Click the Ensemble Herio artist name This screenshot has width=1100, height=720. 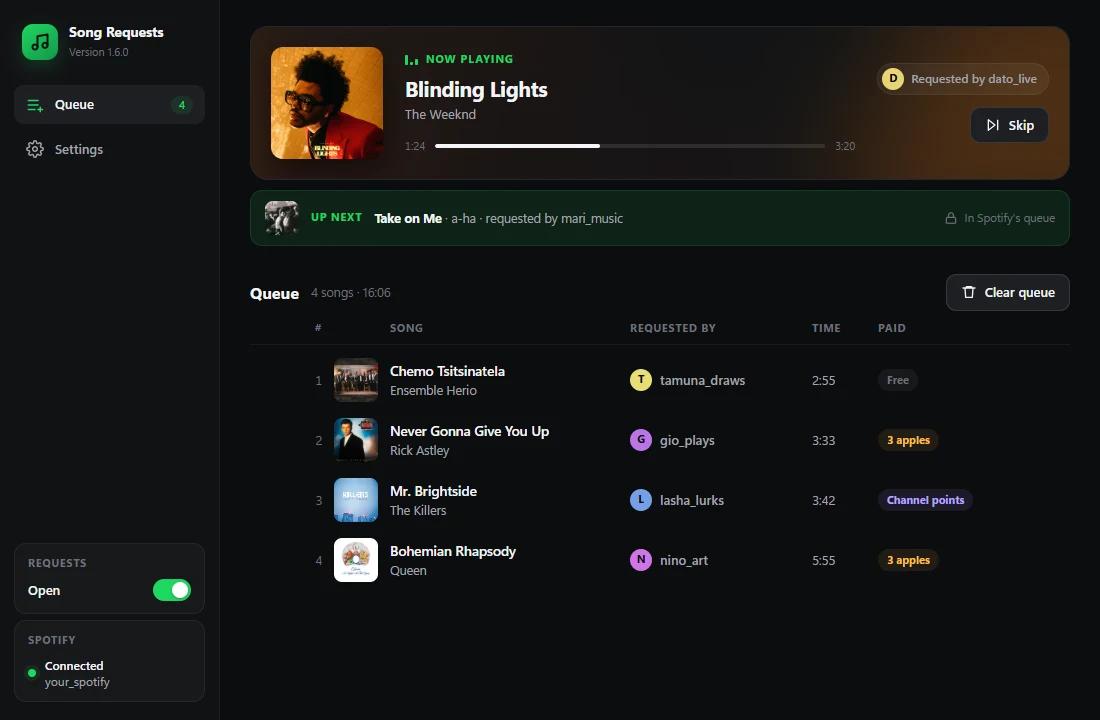433,390
